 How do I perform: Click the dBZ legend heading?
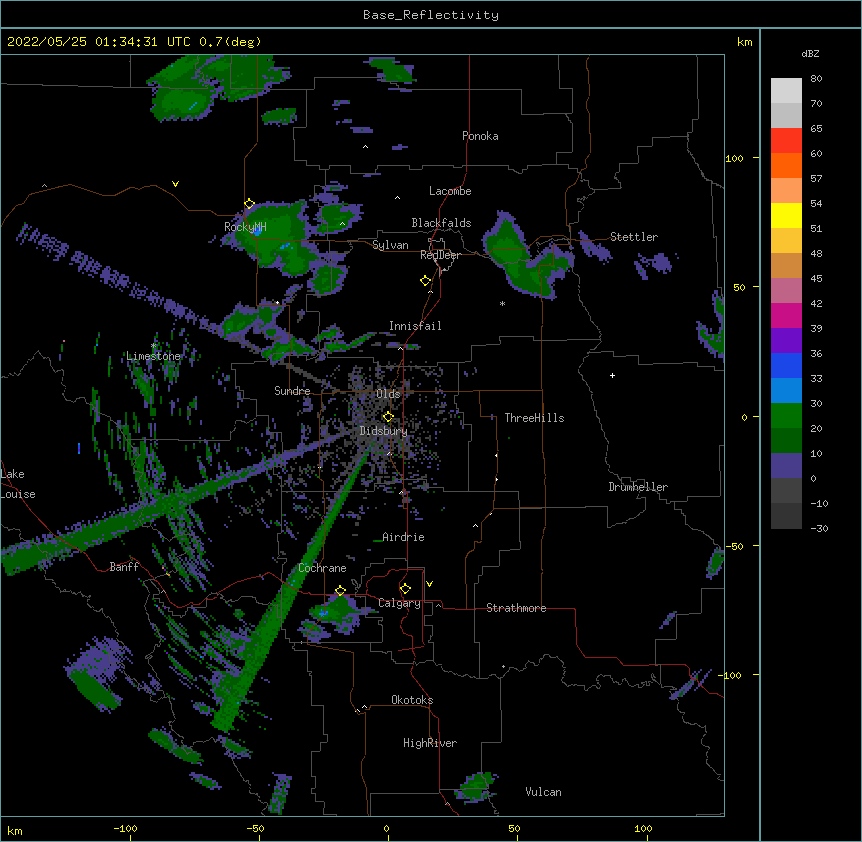click(810, 54)
